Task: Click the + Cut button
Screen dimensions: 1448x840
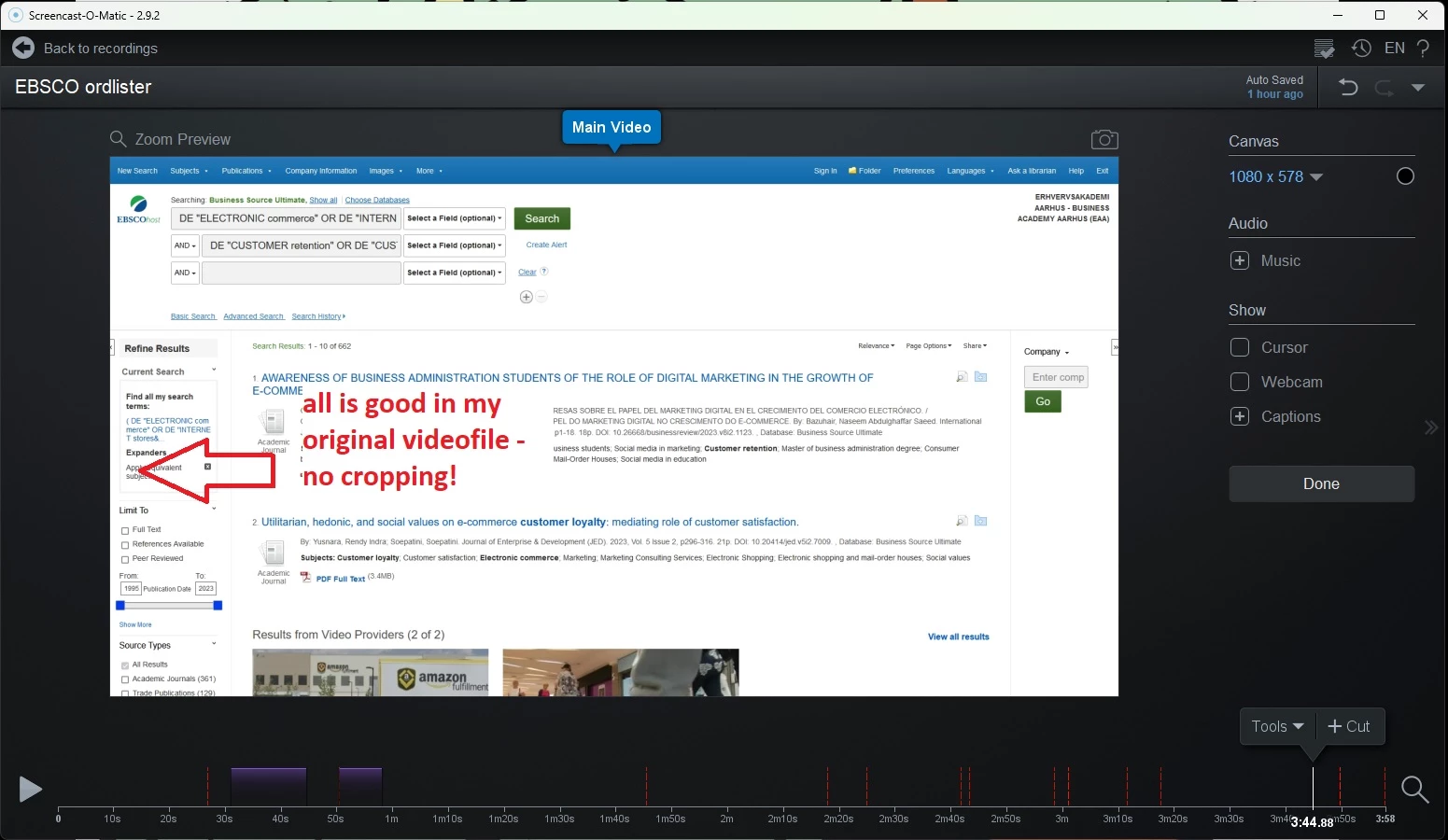Action: click(1349, 726)
